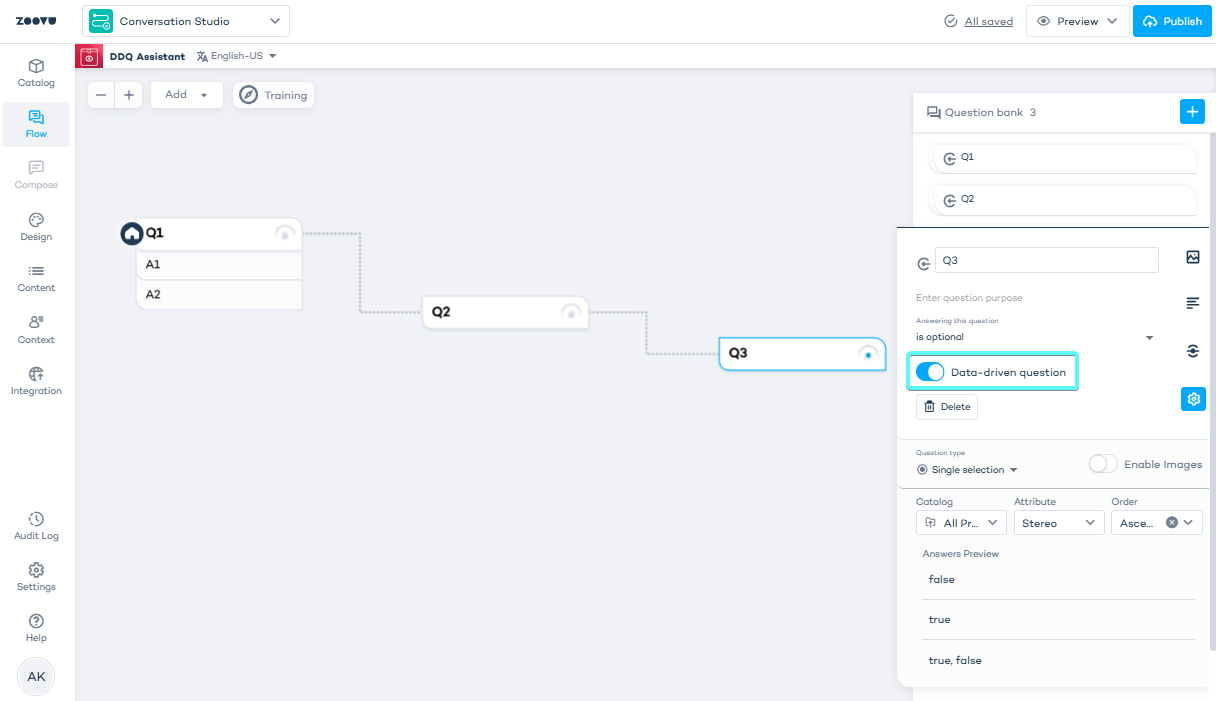Click the blue gear settings icon in panel
Image resolution: width=1216 pixels, height=701 pixels.
[1193, 399]
